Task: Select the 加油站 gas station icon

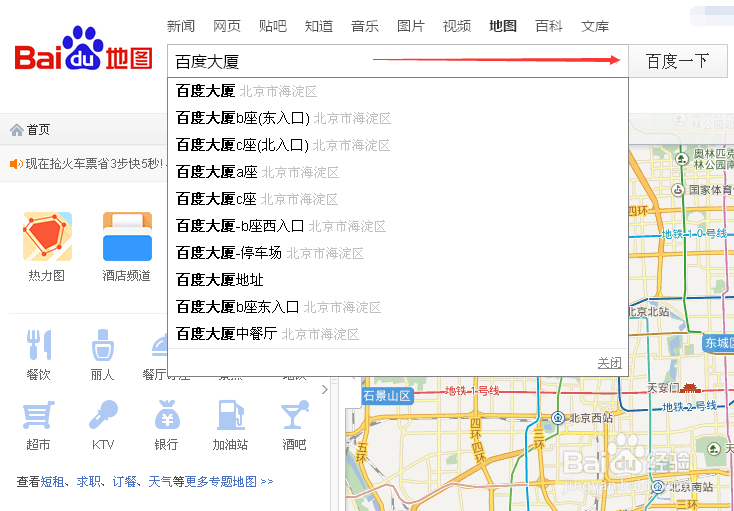Action: pos(230,415)
